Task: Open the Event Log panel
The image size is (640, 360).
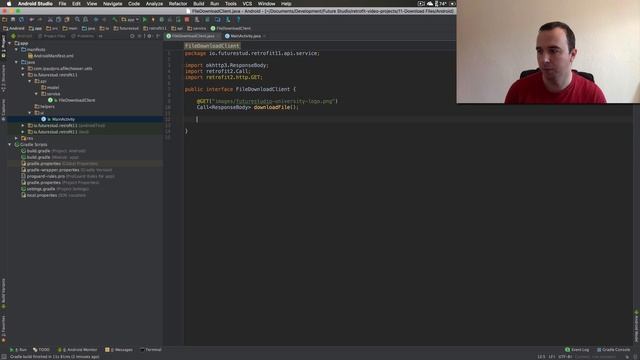Action: click(x=577, y=350)
